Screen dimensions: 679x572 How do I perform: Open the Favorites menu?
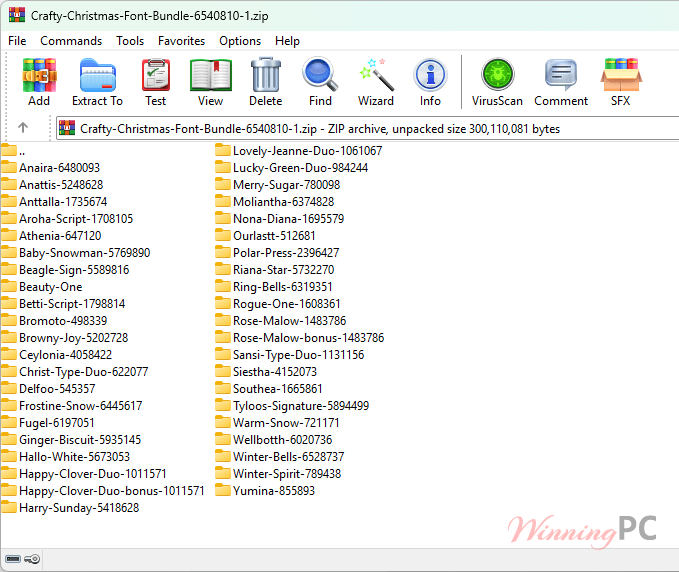point(181,41)
